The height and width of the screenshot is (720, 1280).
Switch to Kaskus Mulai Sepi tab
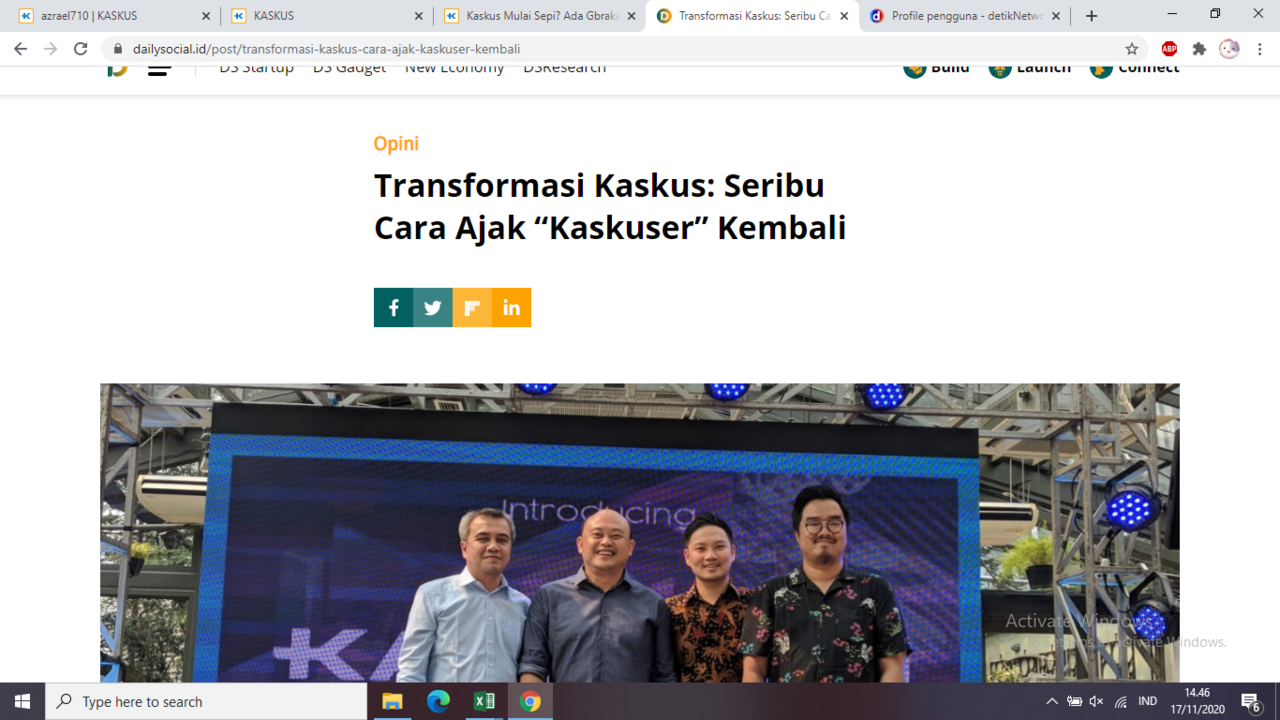tap(540, 16)
